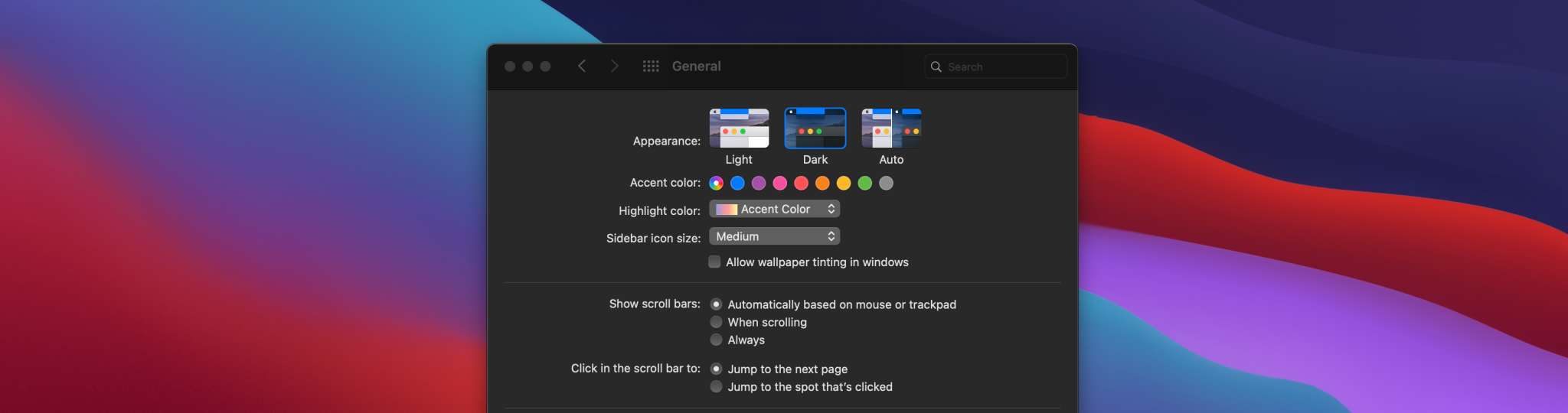Click the forward navigation chevron
Screen dimensions: 1568x413
coord(614,67)
